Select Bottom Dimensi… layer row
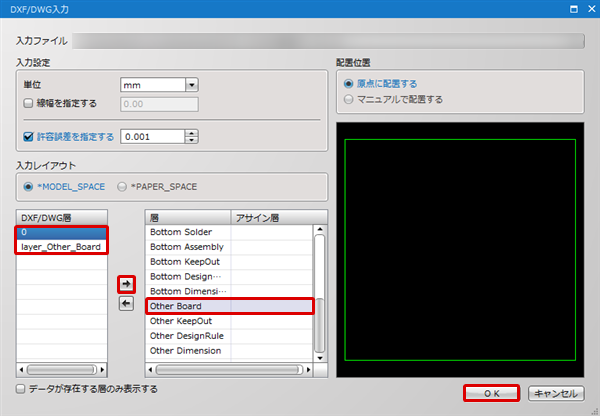The width and height of the screenshot is (600, 416). 229,291
